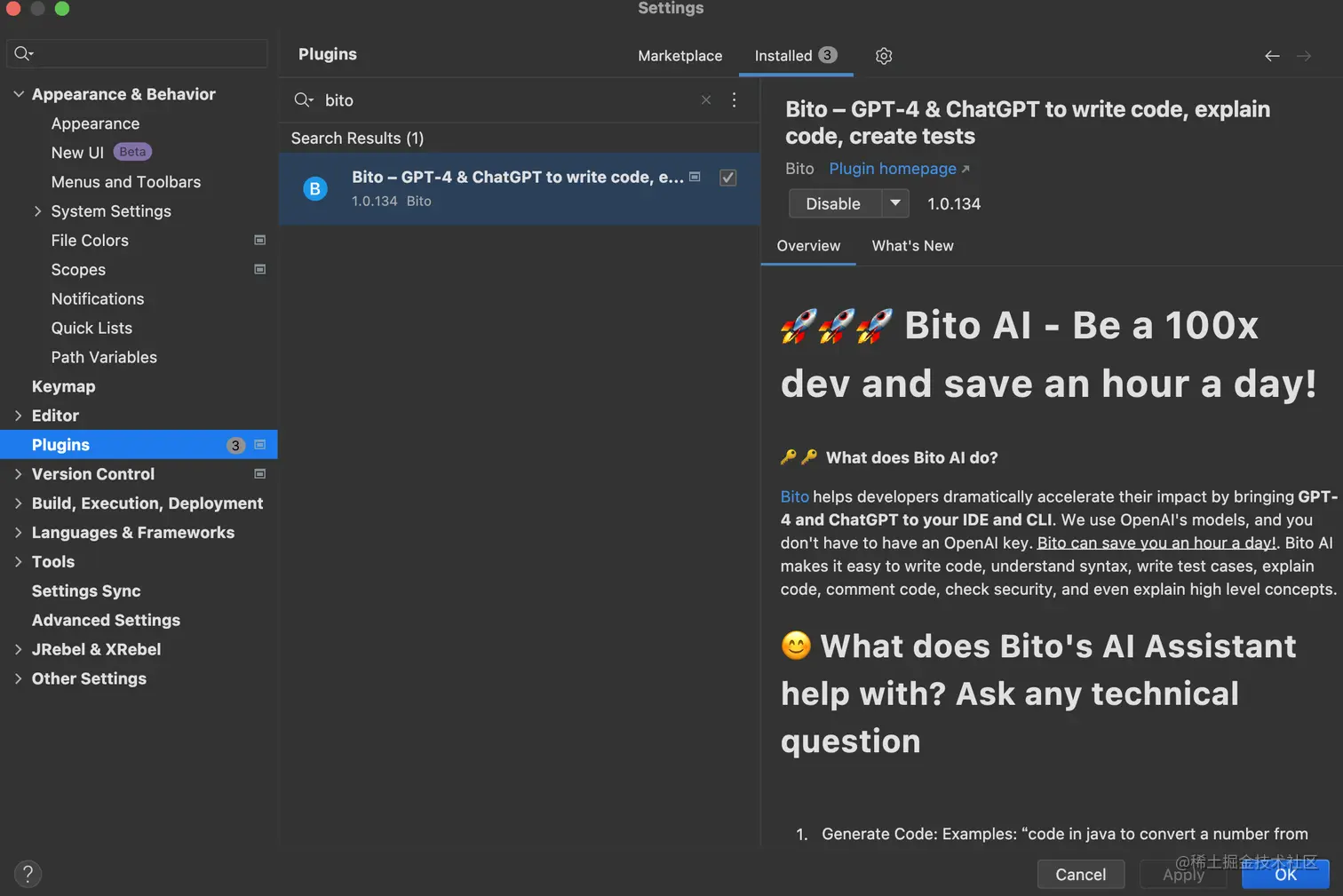Open Advanced Settings page
This screenshot has width=1343, height=896.
(106, 621)
